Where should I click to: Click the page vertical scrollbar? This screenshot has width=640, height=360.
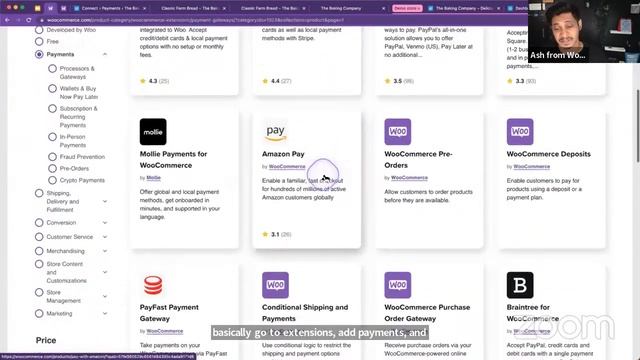coord(638,127)
